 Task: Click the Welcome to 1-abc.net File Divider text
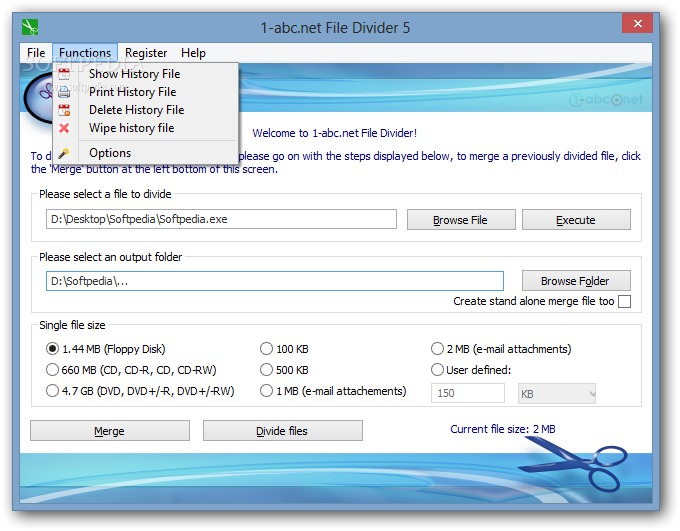pyautogui.click(x=335, y=133)
